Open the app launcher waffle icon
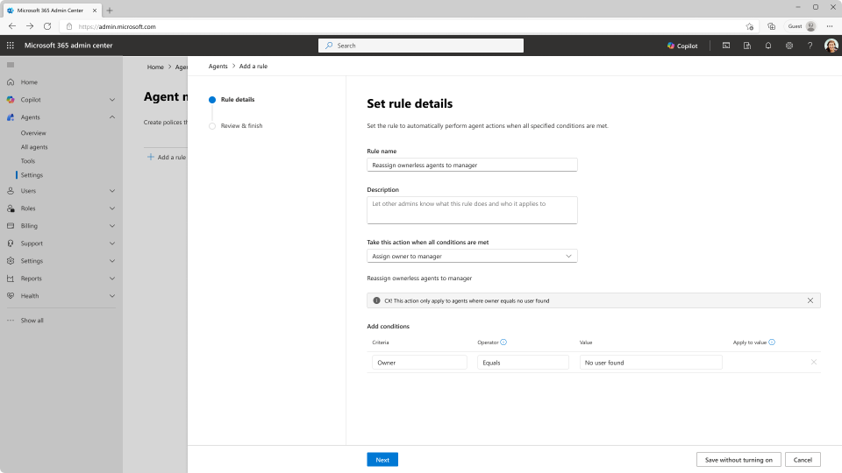842x473 pixels. (11, 45)
